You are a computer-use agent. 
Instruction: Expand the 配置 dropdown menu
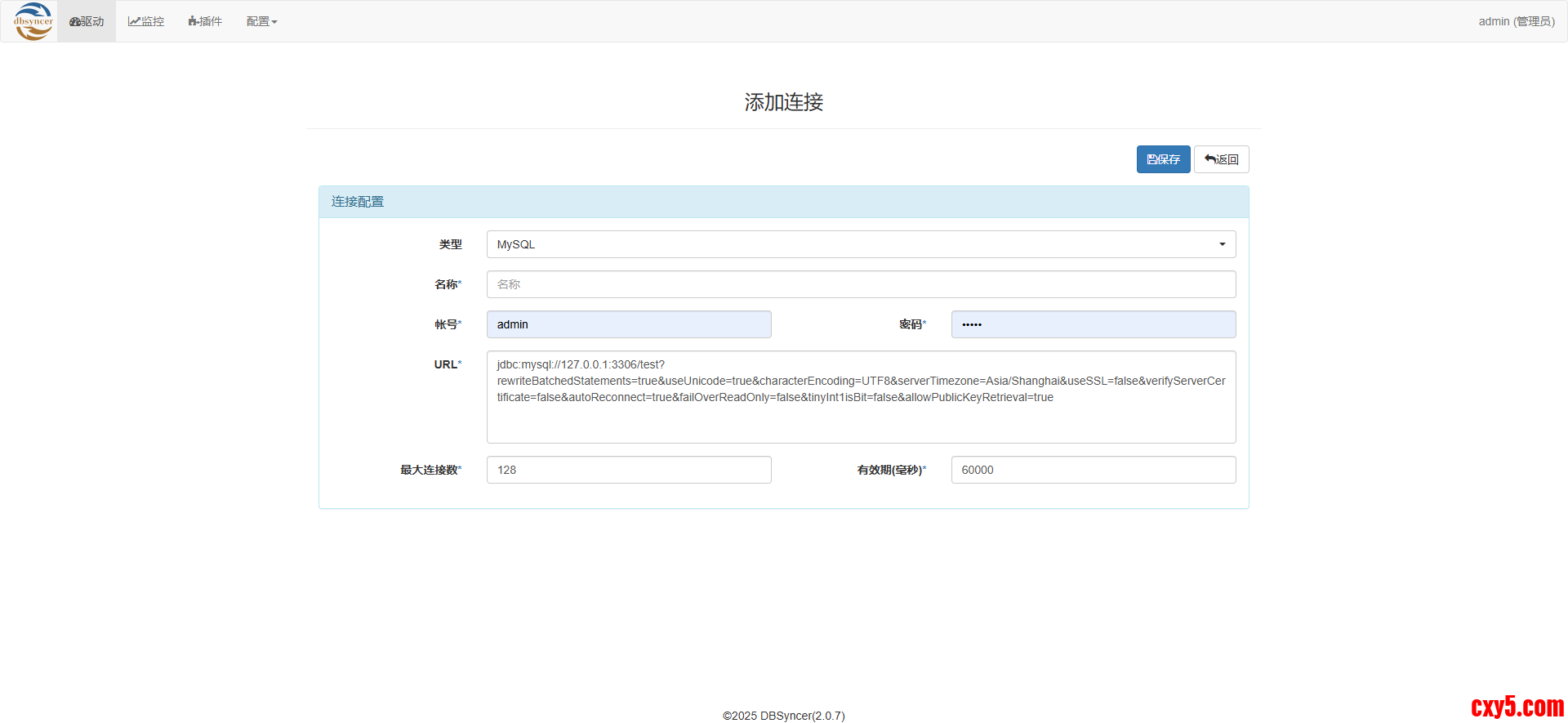pos(261,21)
